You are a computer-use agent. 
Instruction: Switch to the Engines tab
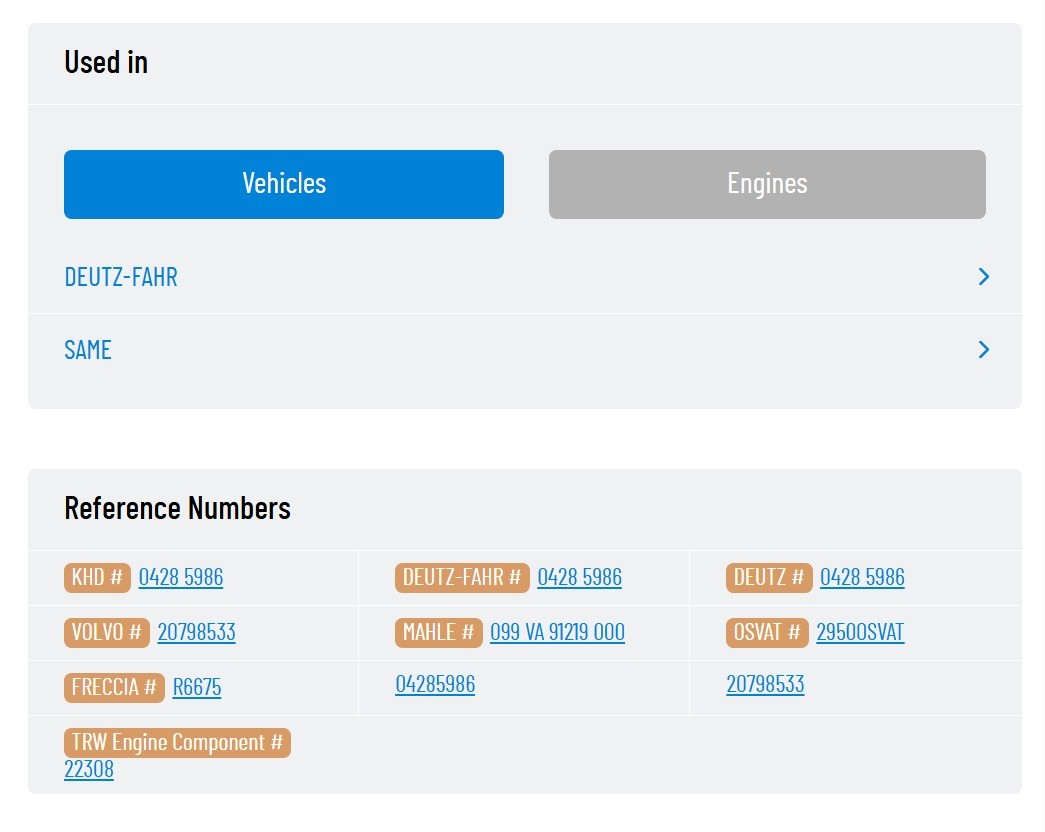tap(767, 184)
